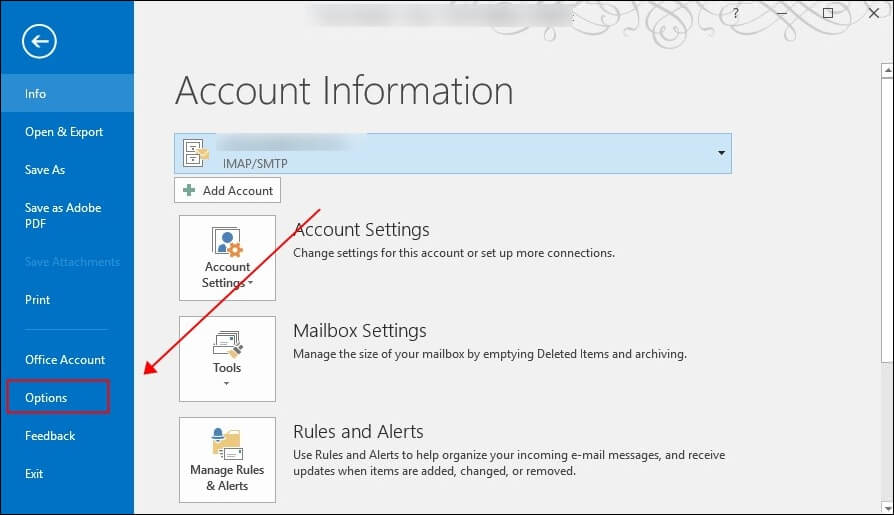
Task: Maximize the window using the title bar
Action: 828,13
